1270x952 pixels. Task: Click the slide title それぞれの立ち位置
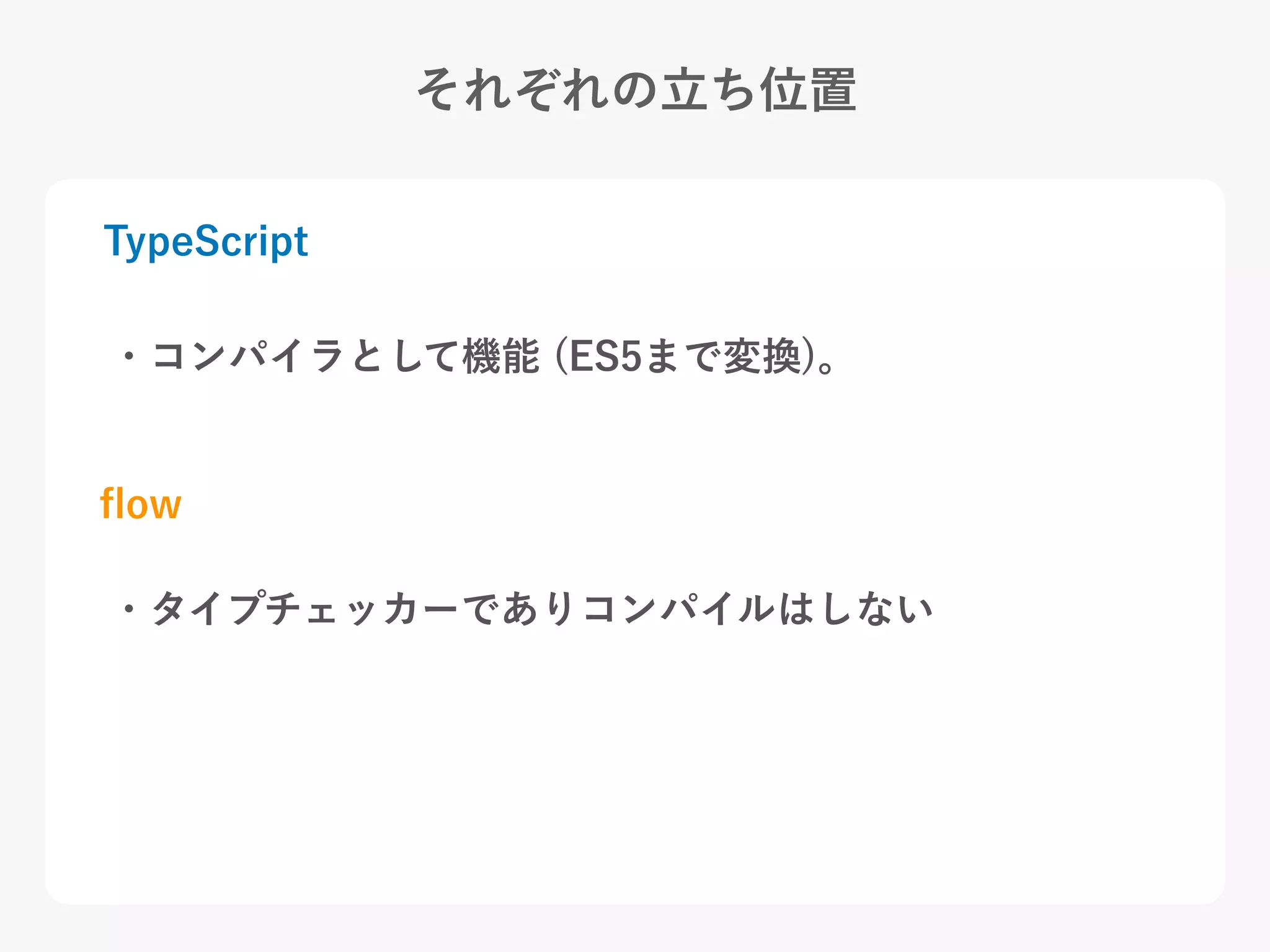pyautogui.click(x=636, y=90)
